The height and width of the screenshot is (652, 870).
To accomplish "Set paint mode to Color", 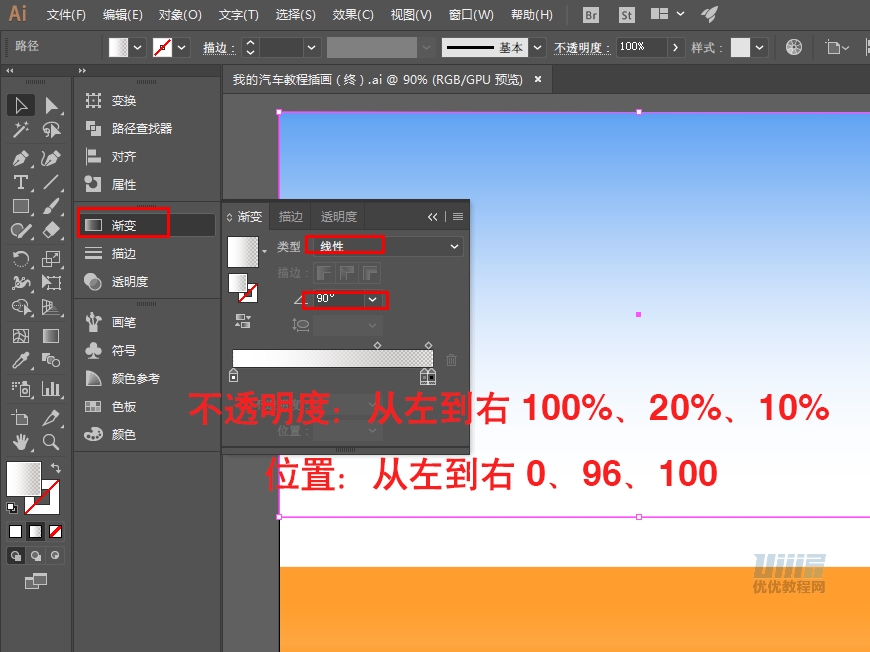I will [16, 532].
